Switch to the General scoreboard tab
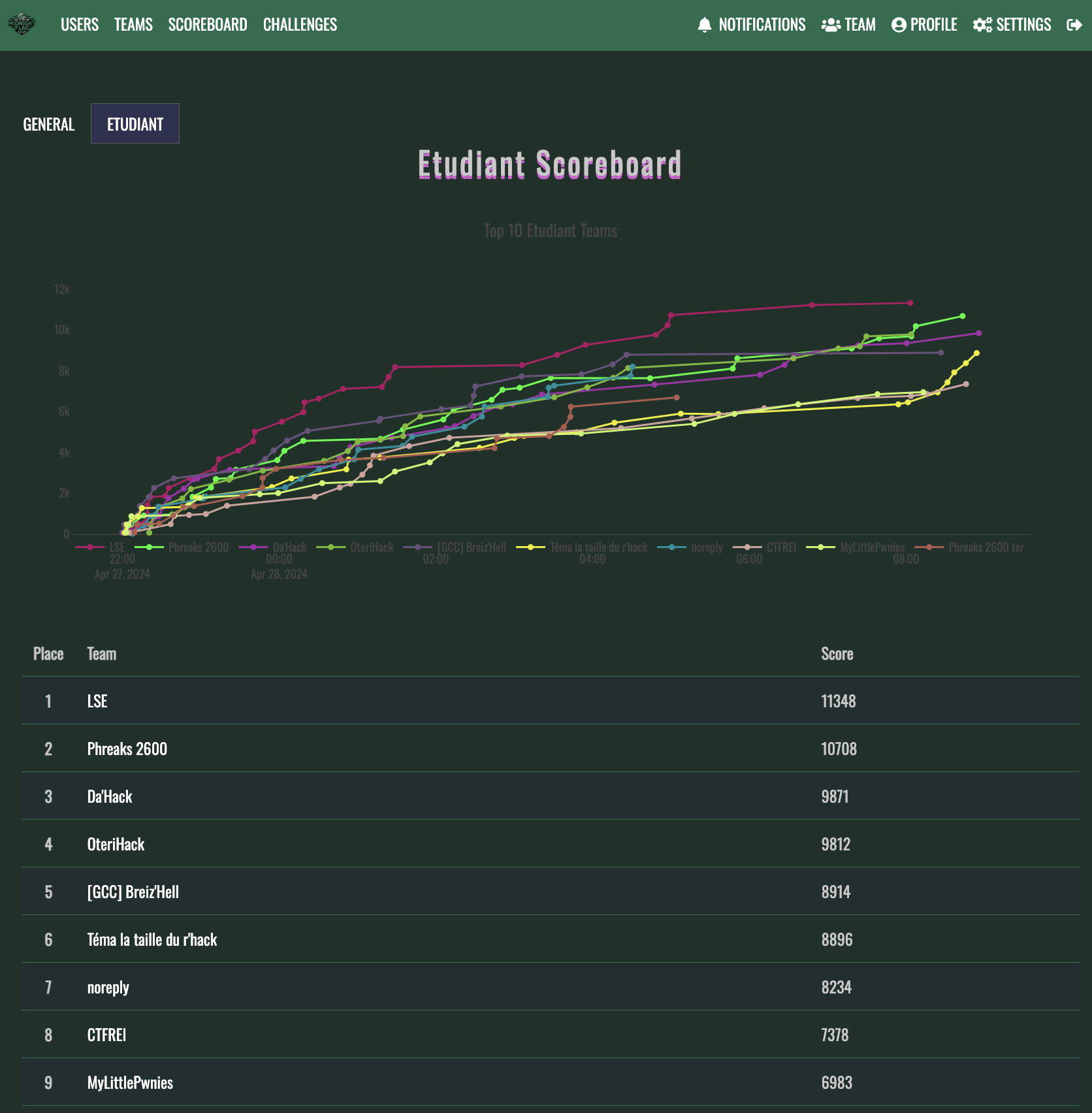 point(49,124)
